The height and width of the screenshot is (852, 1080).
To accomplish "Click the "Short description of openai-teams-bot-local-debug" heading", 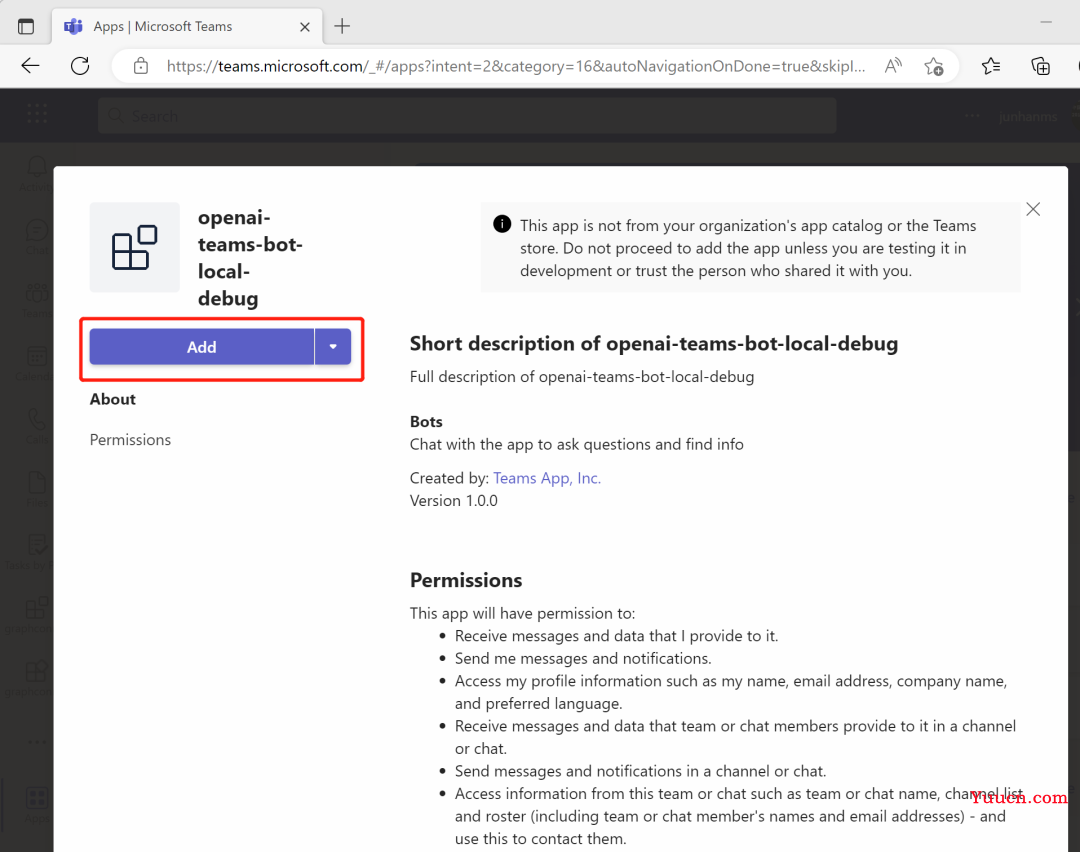I will click(654, 344).
